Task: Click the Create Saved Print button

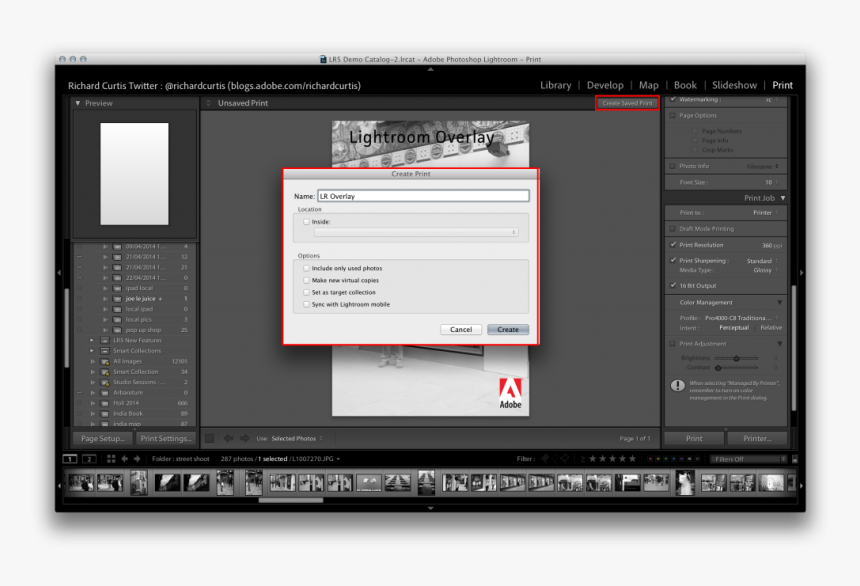Action: (627, 103)
